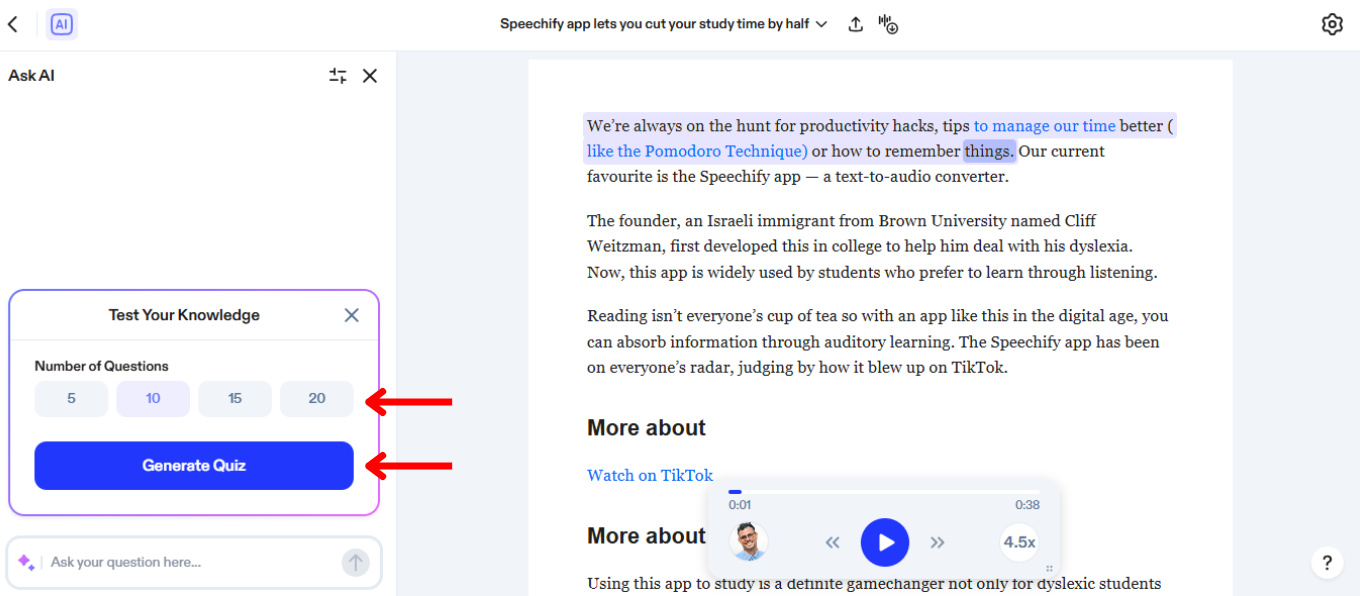Open Settings with the gear icon
Image resolution: width=1360 pixels, height=596 pixels.
pyautogui.click(x=1332, y=23)
